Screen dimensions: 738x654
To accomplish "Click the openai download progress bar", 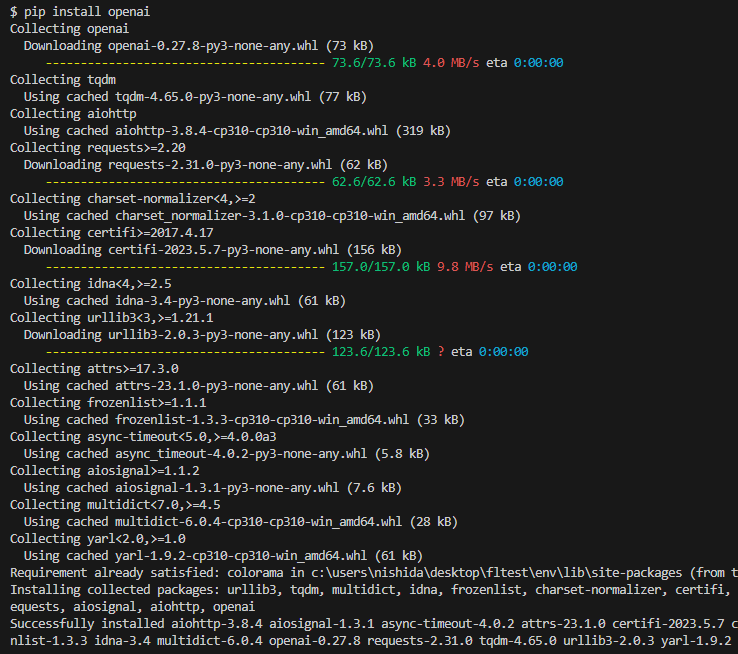I will (x=185, y=63).
